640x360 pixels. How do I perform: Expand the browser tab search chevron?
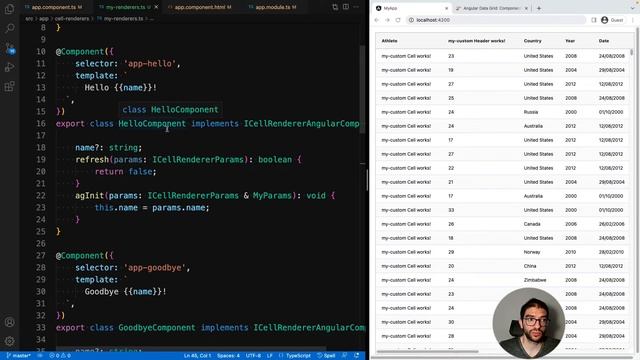(632, 8)
